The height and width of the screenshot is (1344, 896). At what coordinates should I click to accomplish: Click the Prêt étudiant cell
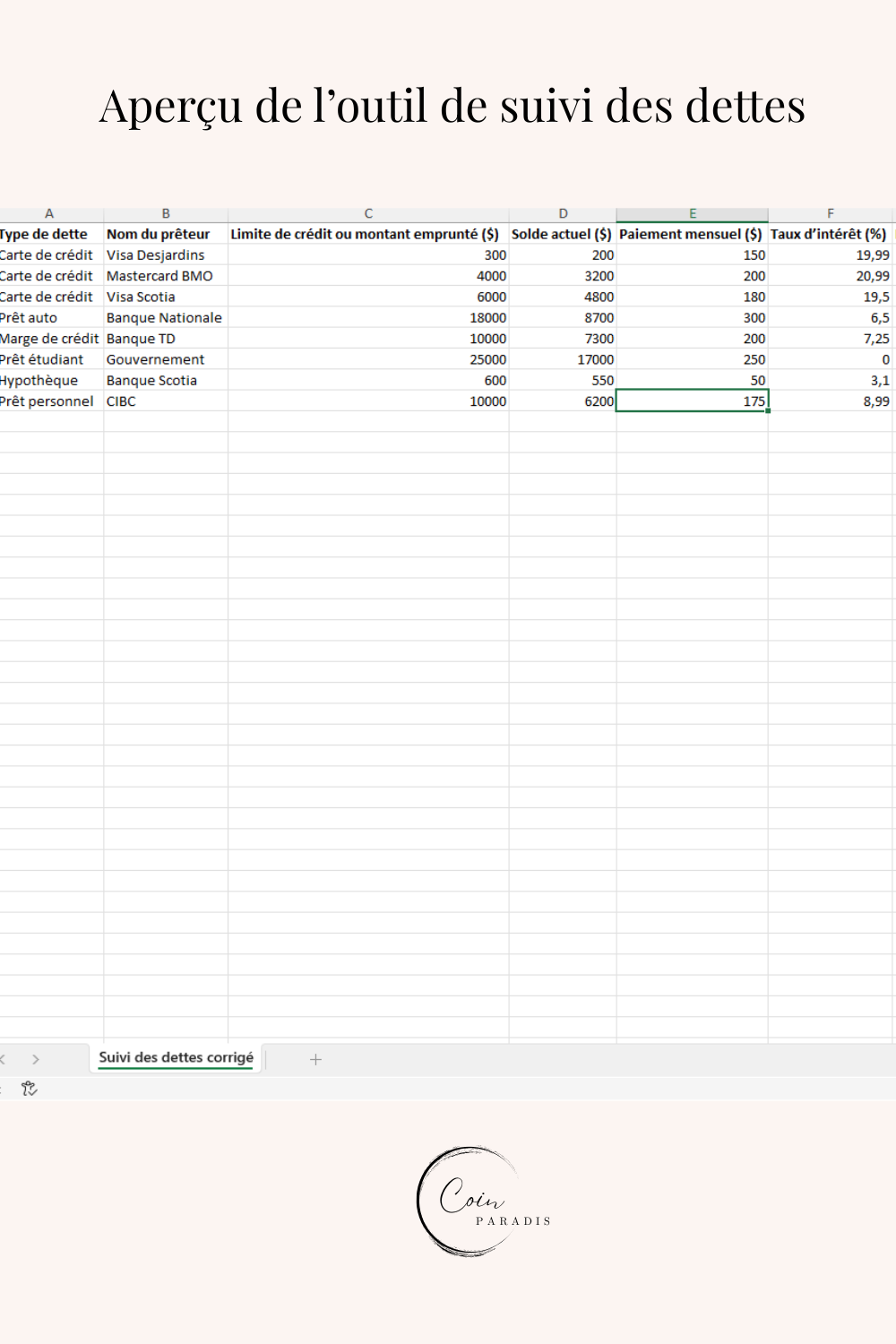(x=51, y=359)
